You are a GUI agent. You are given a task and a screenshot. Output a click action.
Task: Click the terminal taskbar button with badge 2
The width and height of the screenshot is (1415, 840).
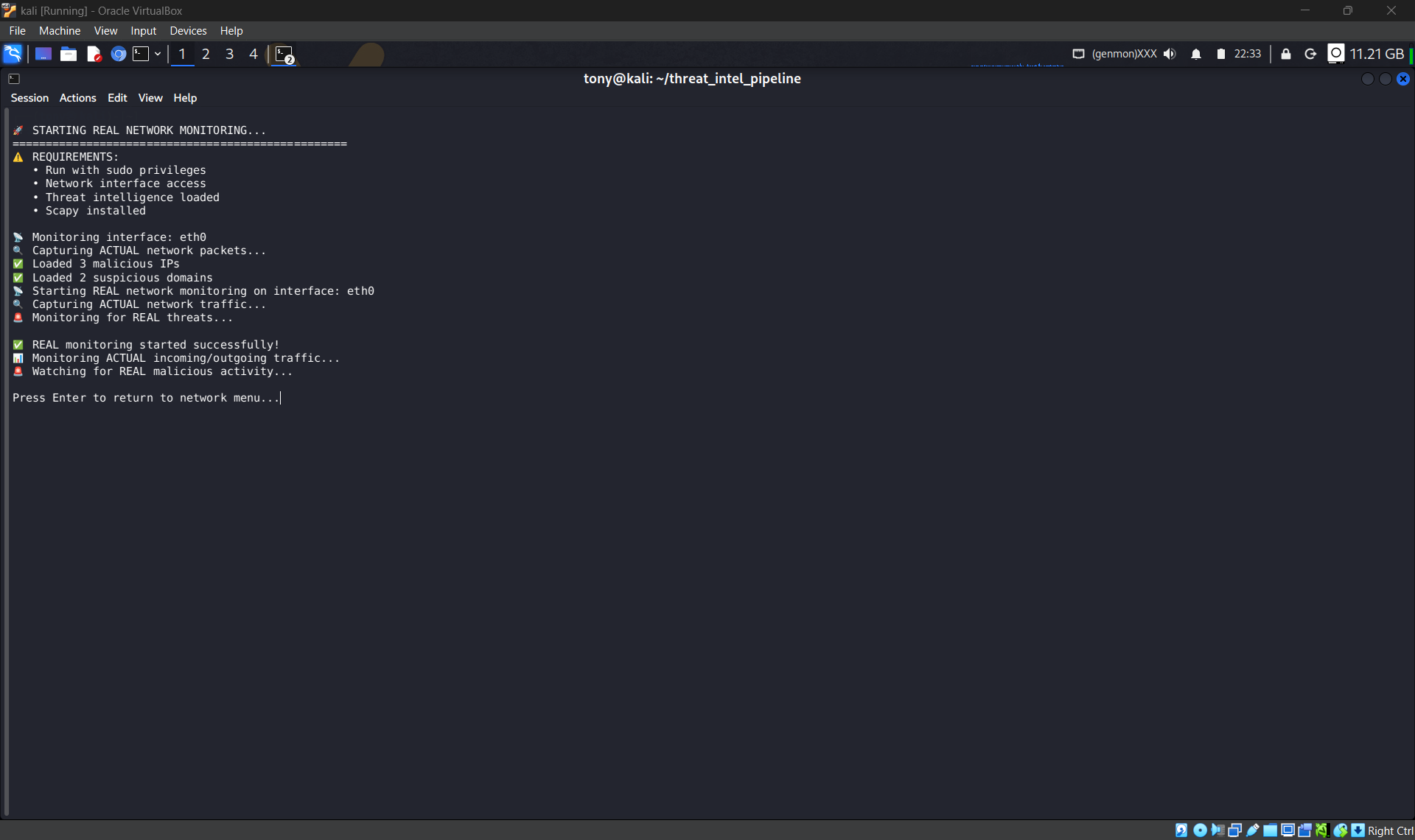[284, 55]
